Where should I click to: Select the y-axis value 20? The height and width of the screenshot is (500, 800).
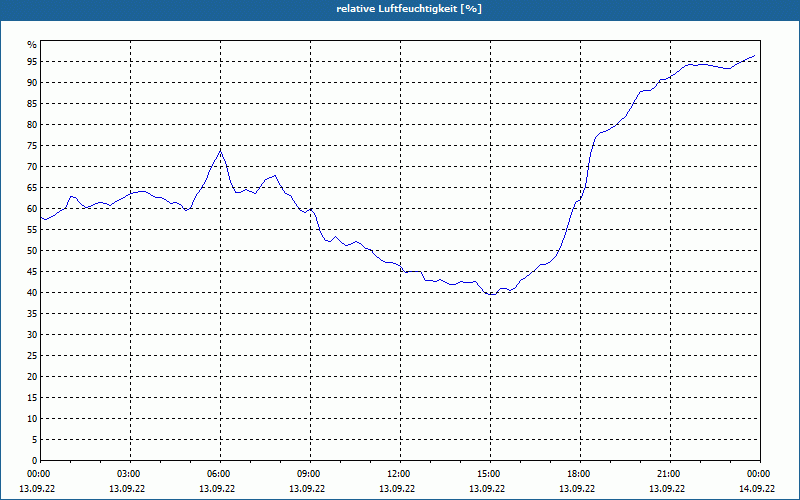point(32,377)
